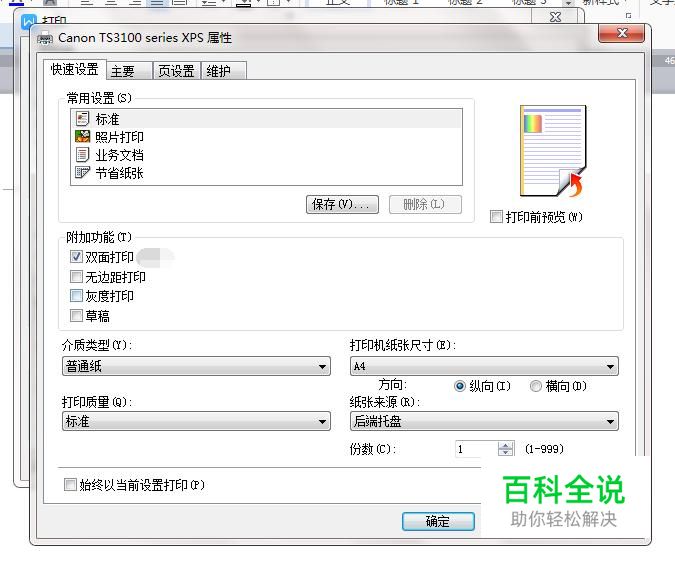Image resolution: width=675 pixels, height=563 pixels.
Task: Click the 保存(V)... button
Action: tap(342, 204)
